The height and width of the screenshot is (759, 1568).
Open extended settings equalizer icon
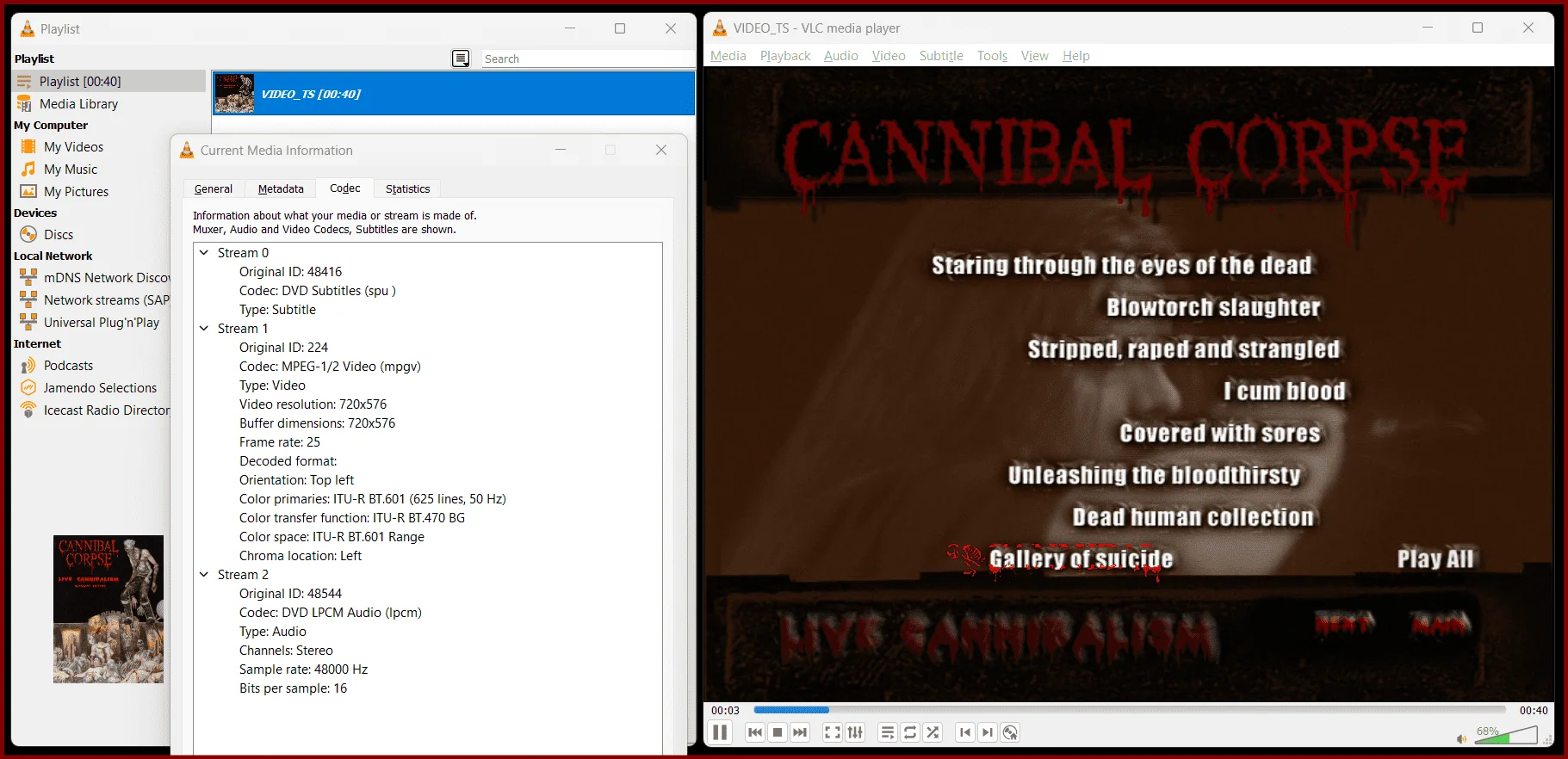point(855,732)
